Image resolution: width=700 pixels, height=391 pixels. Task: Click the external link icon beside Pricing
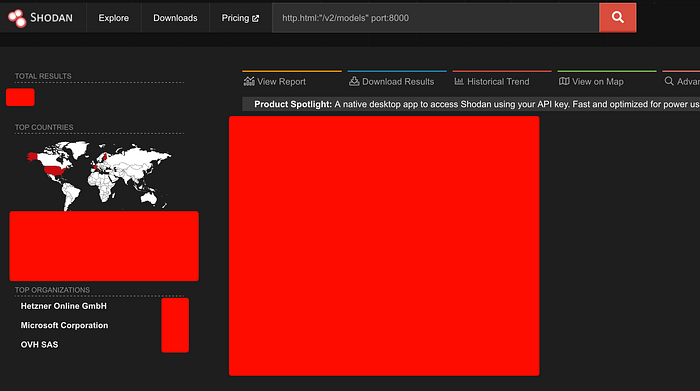pyautogui.click(x=255, y=18)
